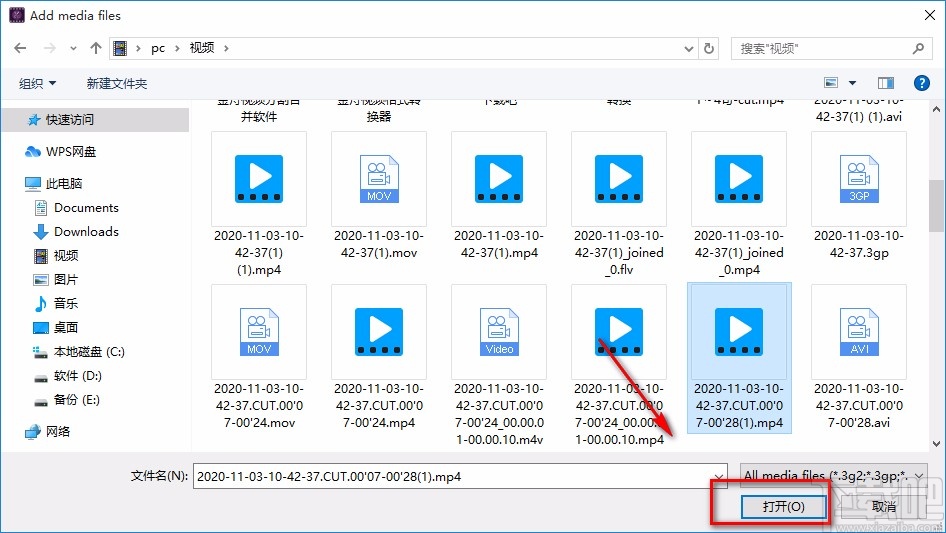946x533 pixels.
Task: Toggle the preview pane icon
Action: coord(885,83)
